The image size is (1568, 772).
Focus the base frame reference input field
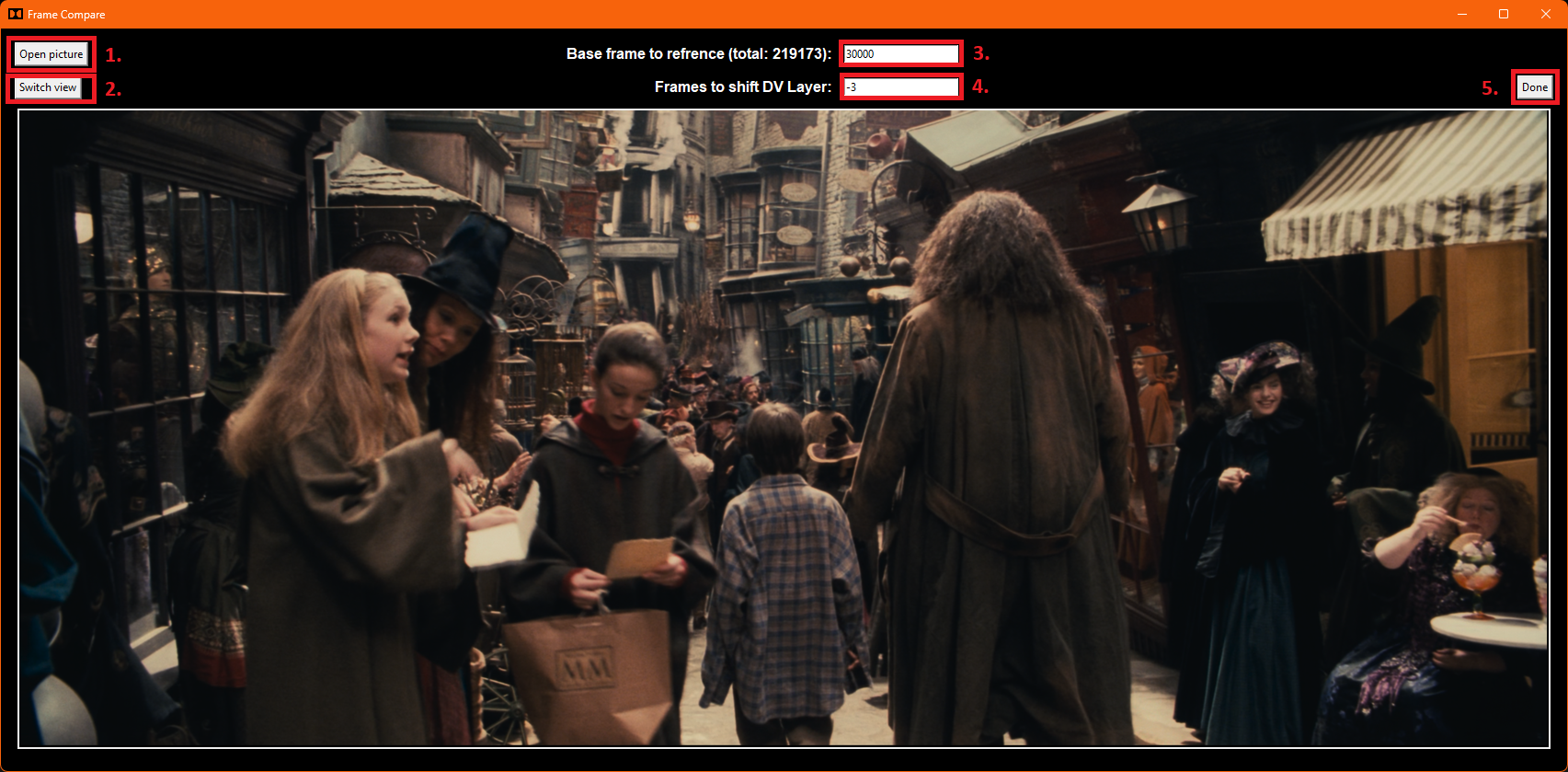tap(901, 54)
